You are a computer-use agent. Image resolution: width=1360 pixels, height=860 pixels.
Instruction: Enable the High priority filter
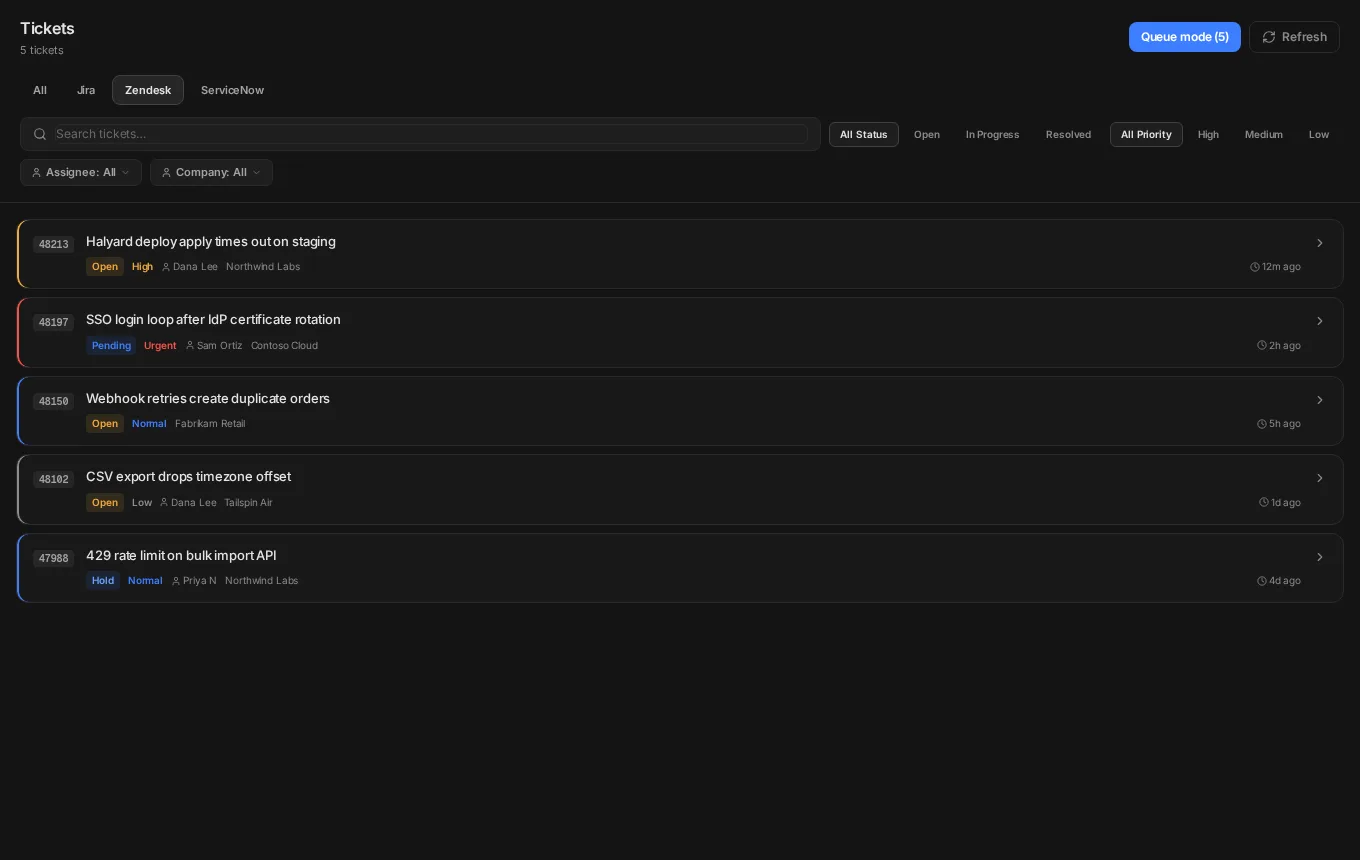point(1208,135)
